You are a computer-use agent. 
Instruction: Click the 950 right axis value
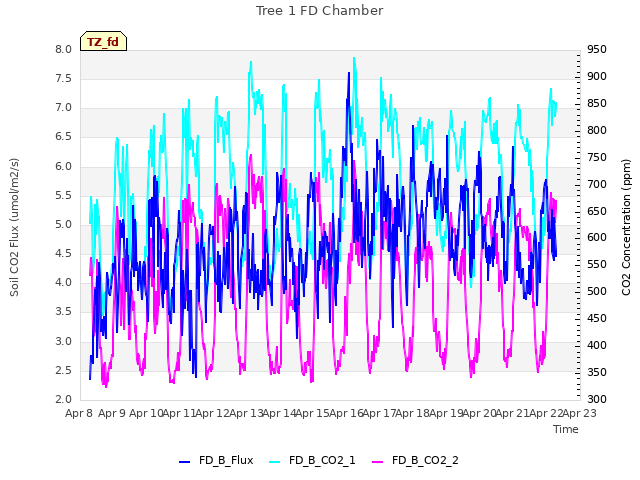click(x=597, y=49)
